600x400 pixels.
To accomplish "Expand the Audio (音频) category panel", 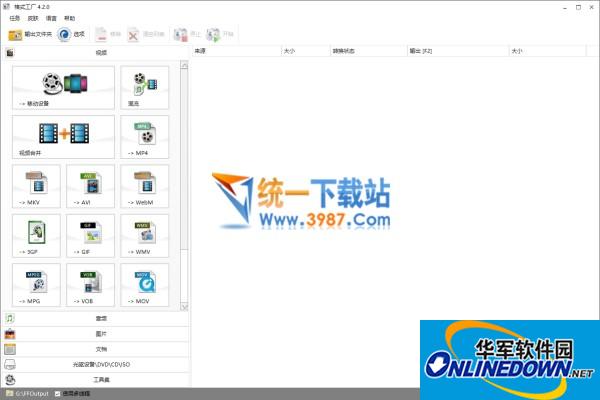I will tap(95, 318).
